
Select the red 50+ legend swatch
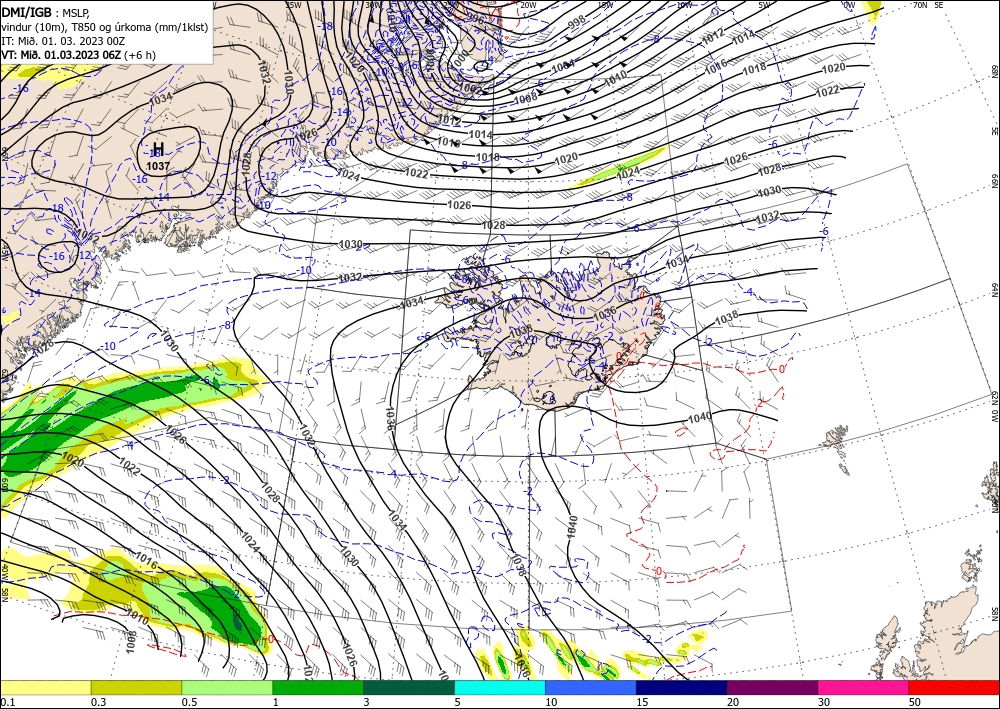(x=954, y=687)
